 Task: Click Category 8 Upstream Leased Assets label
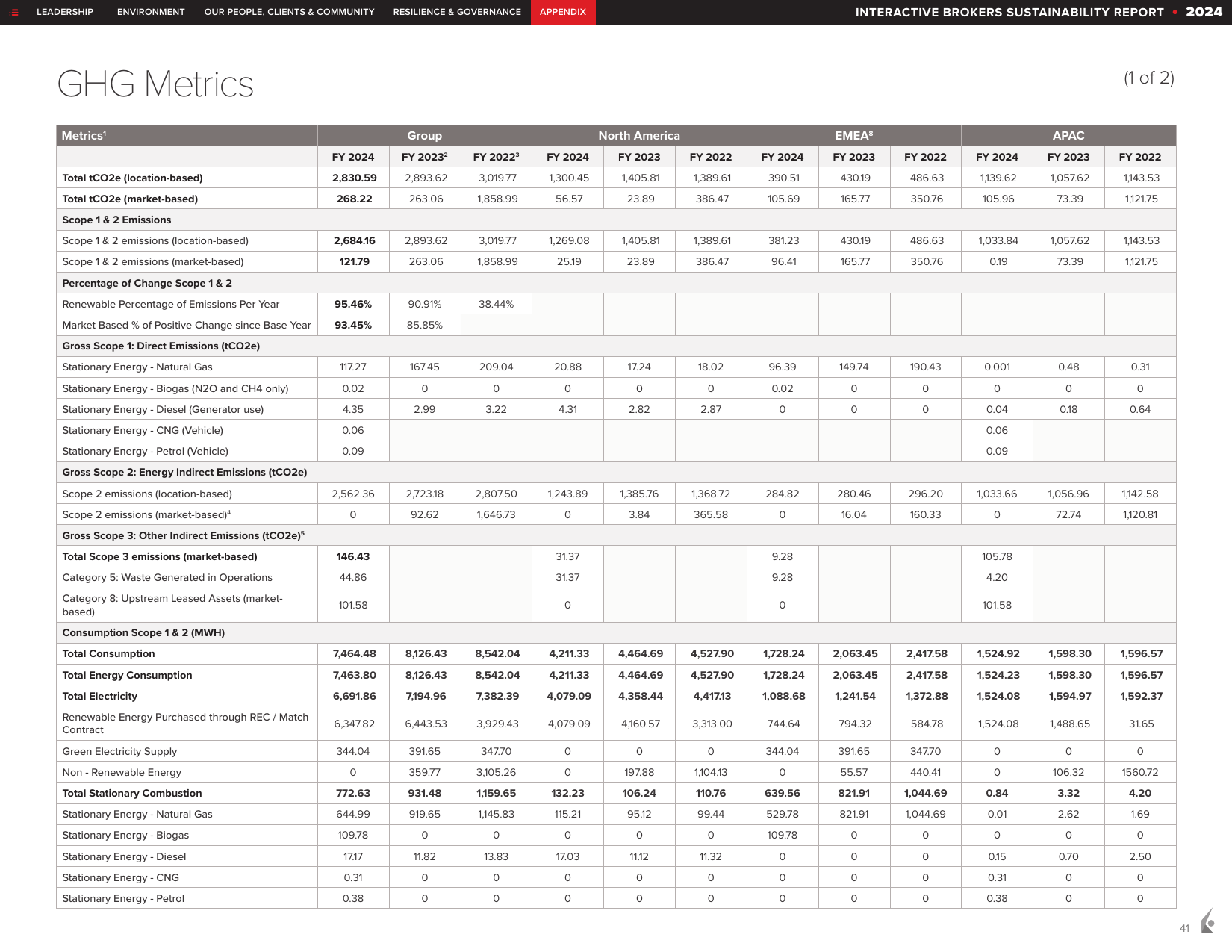click(x=172, y=605)
